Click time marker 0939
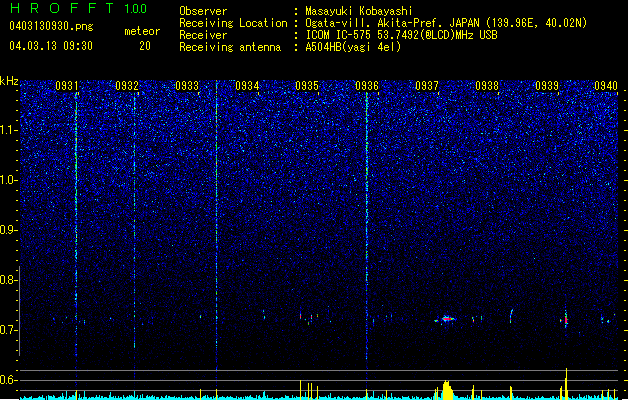This screenshot has width=629, height=400. (x=547, y=86)
